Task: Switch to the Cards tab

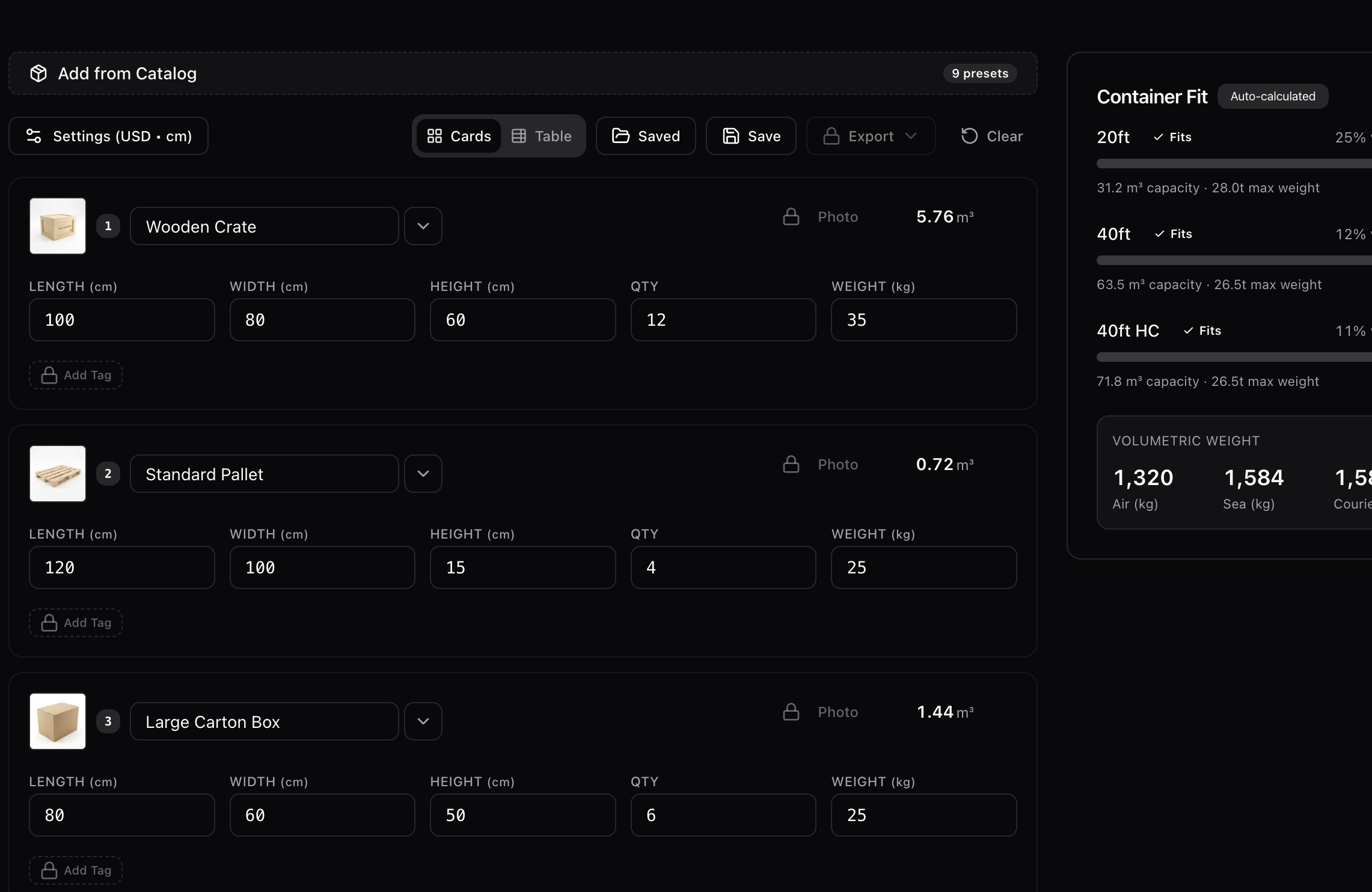Action: pyautogui.click(x=458, y=136)
